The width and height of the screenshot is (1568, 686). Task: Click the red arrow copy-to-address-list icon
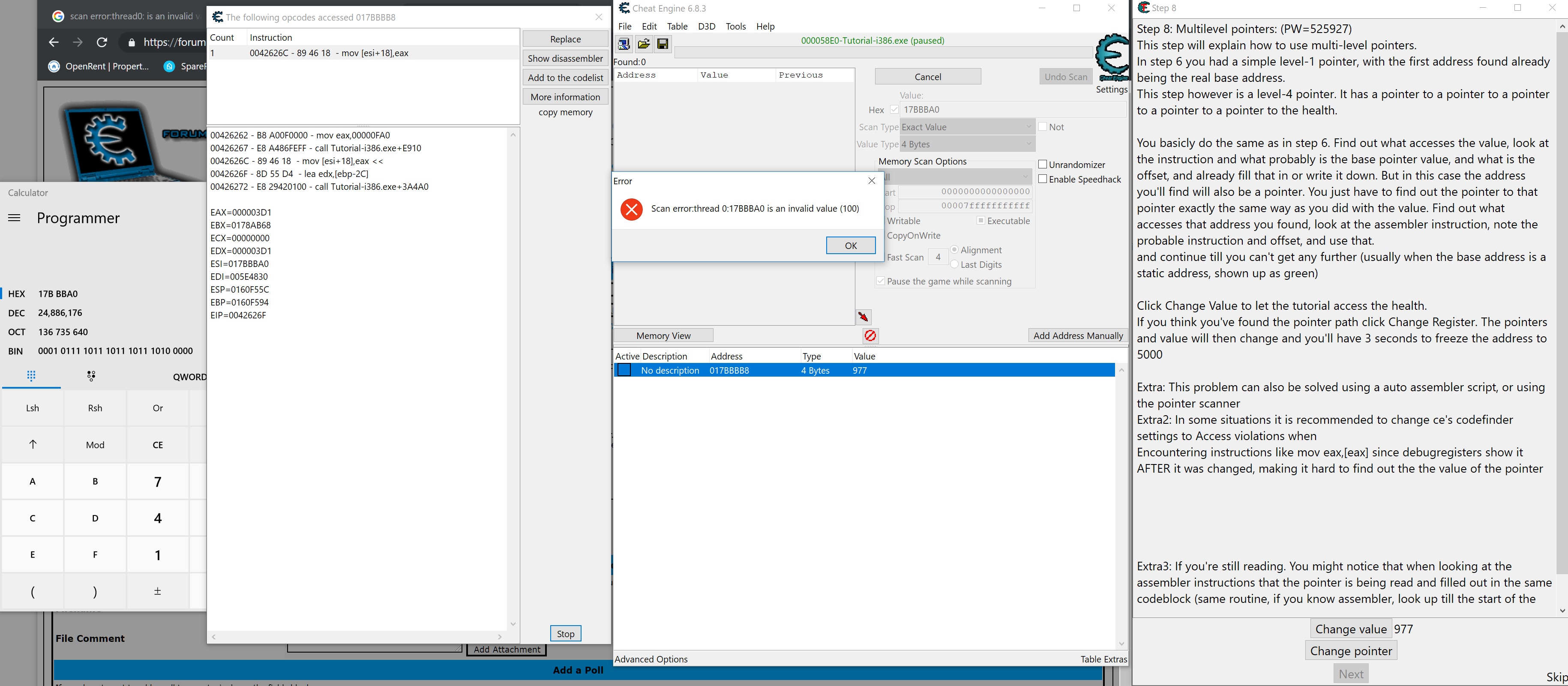pos(863,317)
